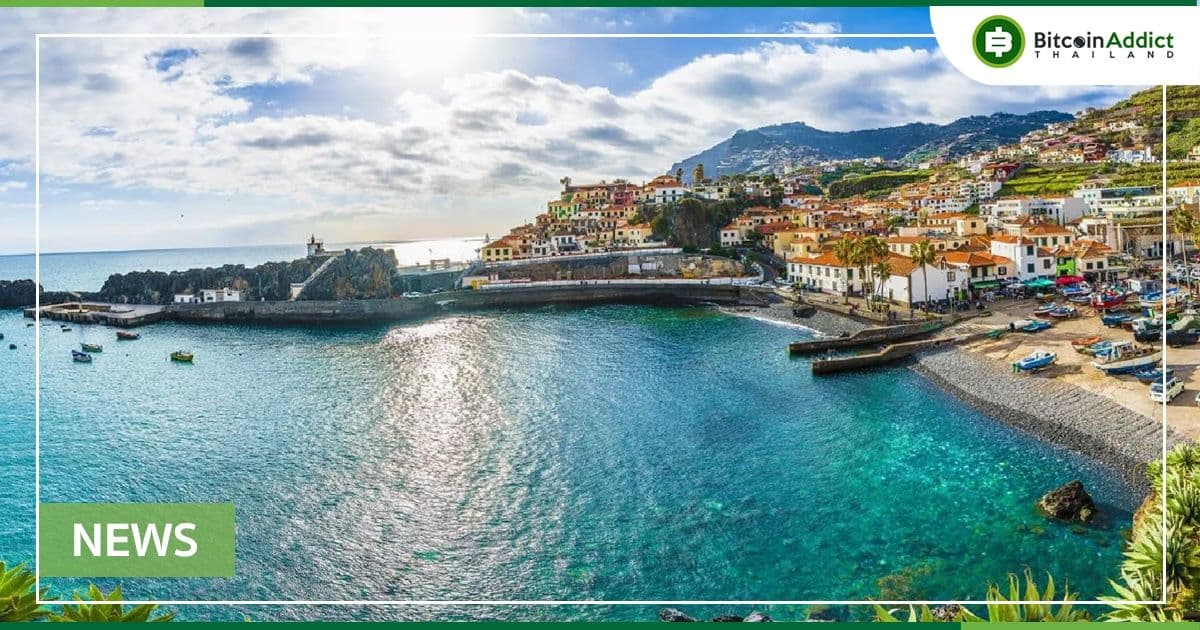Click the Bitcoin Addict brand name text
The image size is (1200, 630).
pos(1103,39)
